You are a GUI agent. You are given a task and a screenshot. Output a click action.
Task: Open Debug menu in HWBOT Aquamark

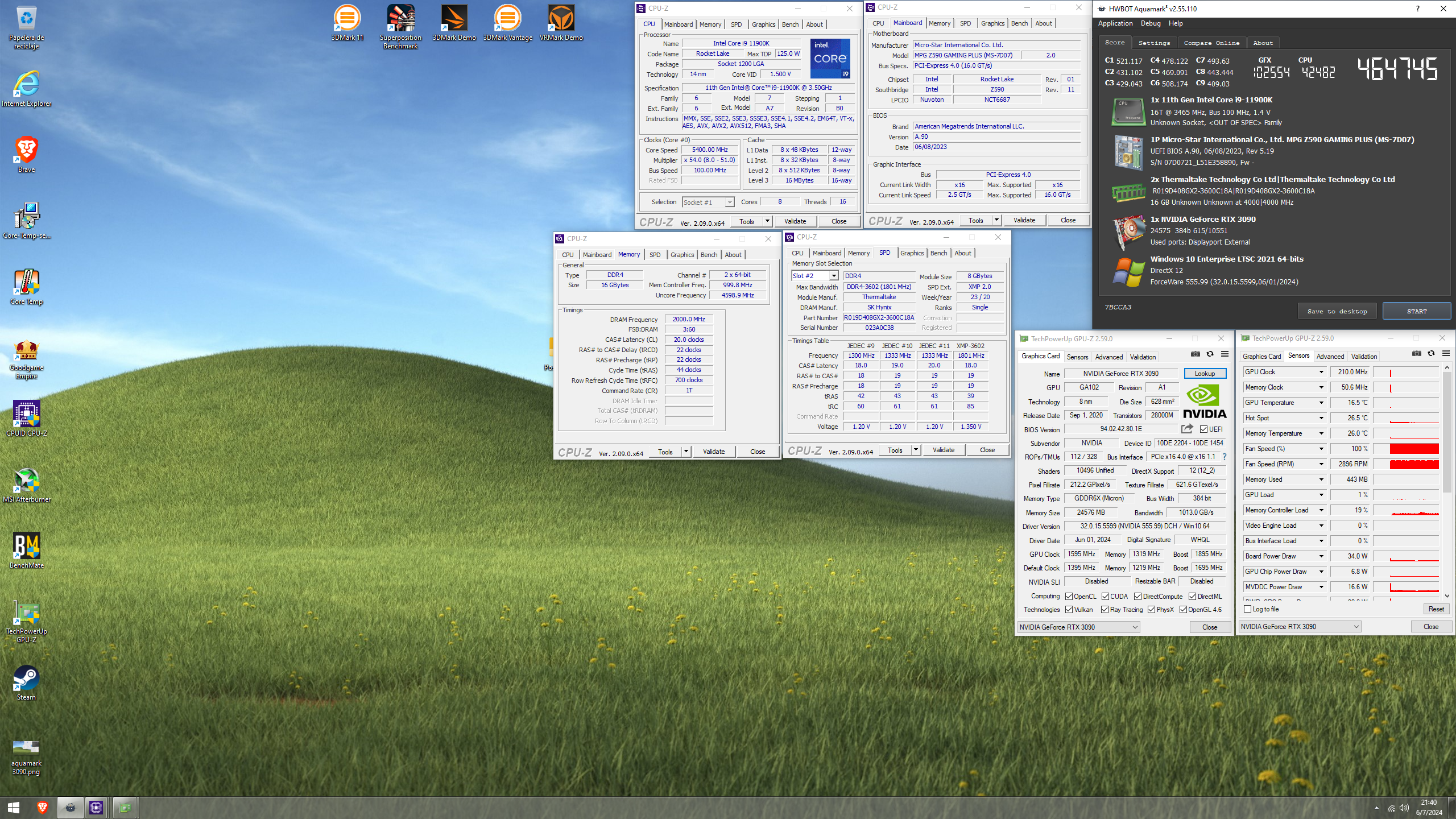click(1151, 23)
